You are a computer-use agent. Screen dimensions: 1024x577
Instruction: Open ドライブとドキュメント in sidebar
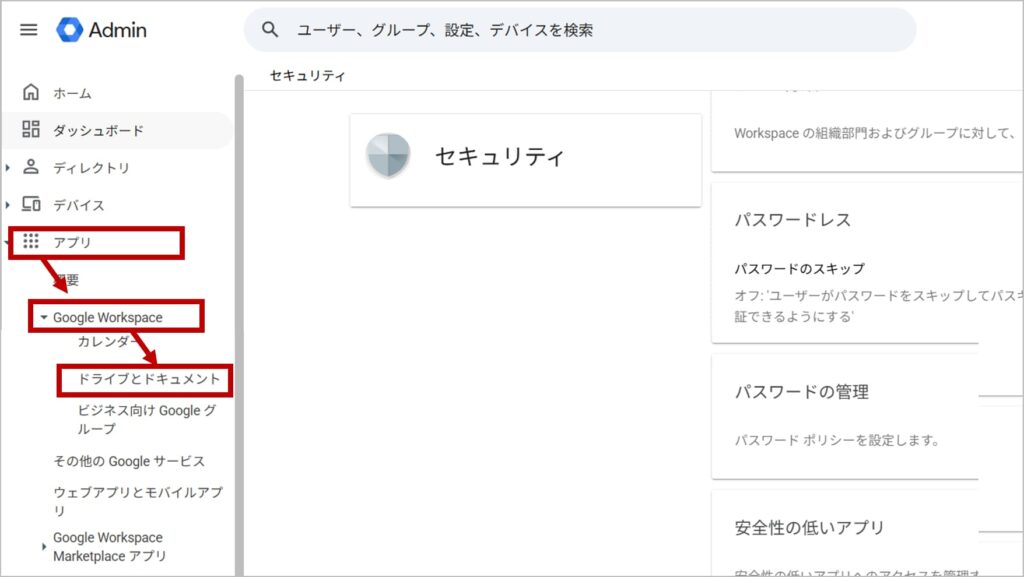[x=149, y=379]
